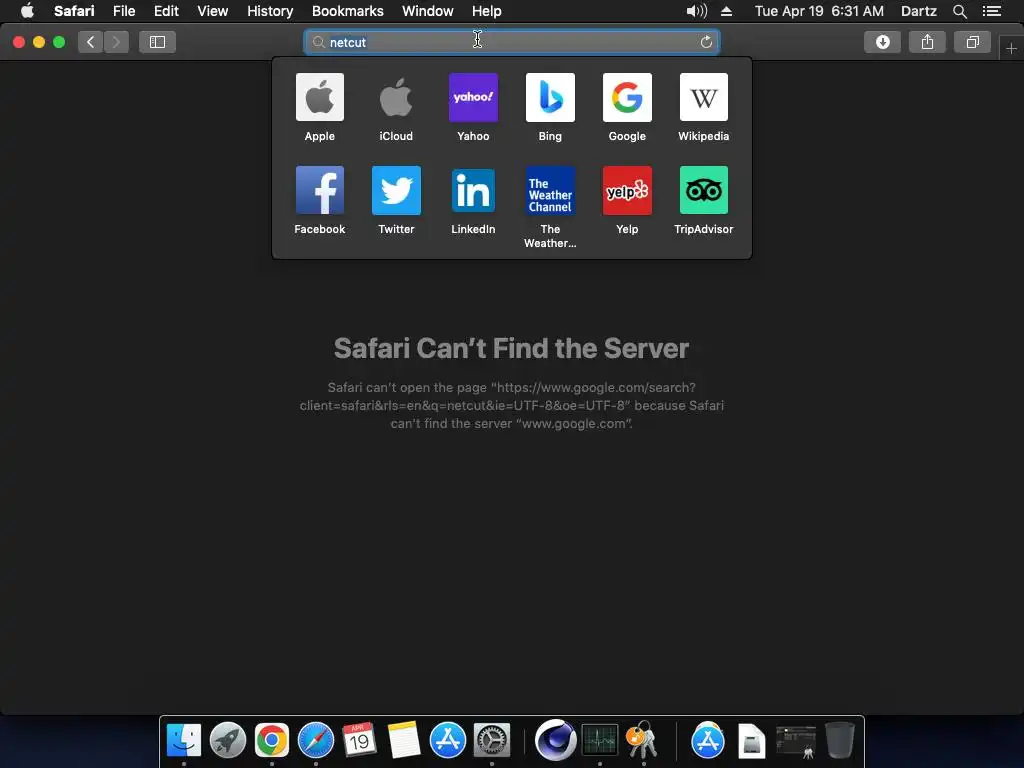Open the History menu
The height and width of the screenshot is (768, 1024).
pos(270,11)
